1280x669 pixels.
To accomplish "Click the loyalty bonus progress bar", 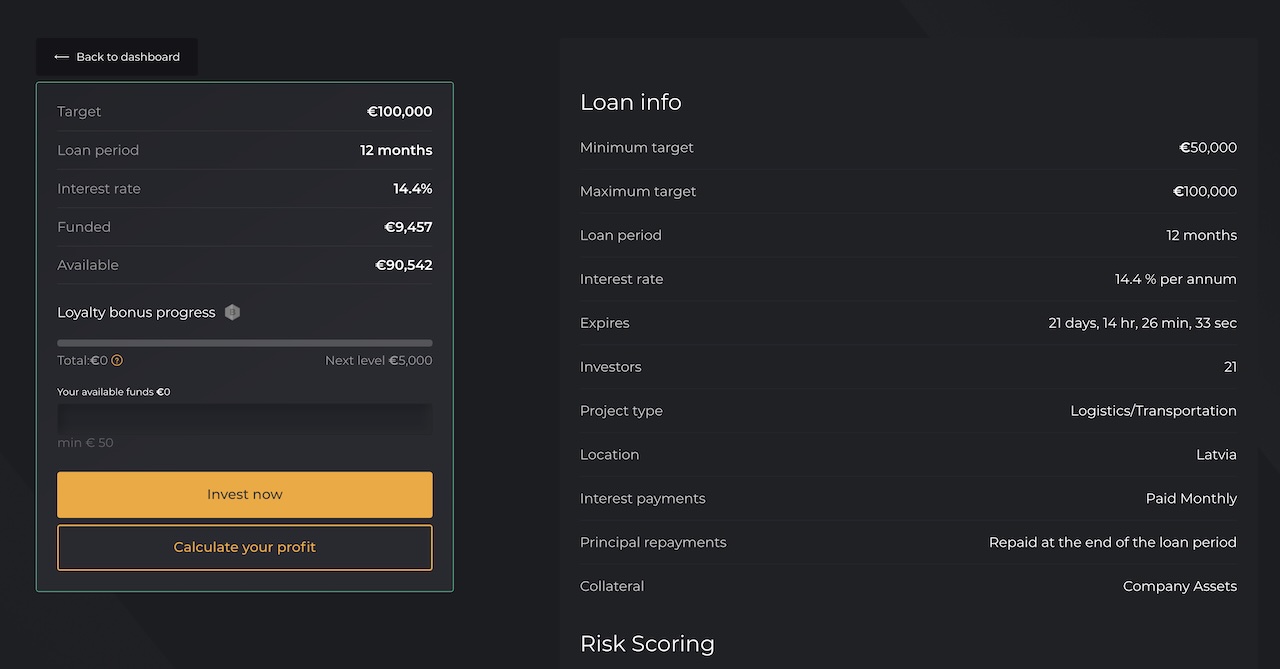I will (x=245, y=343).
